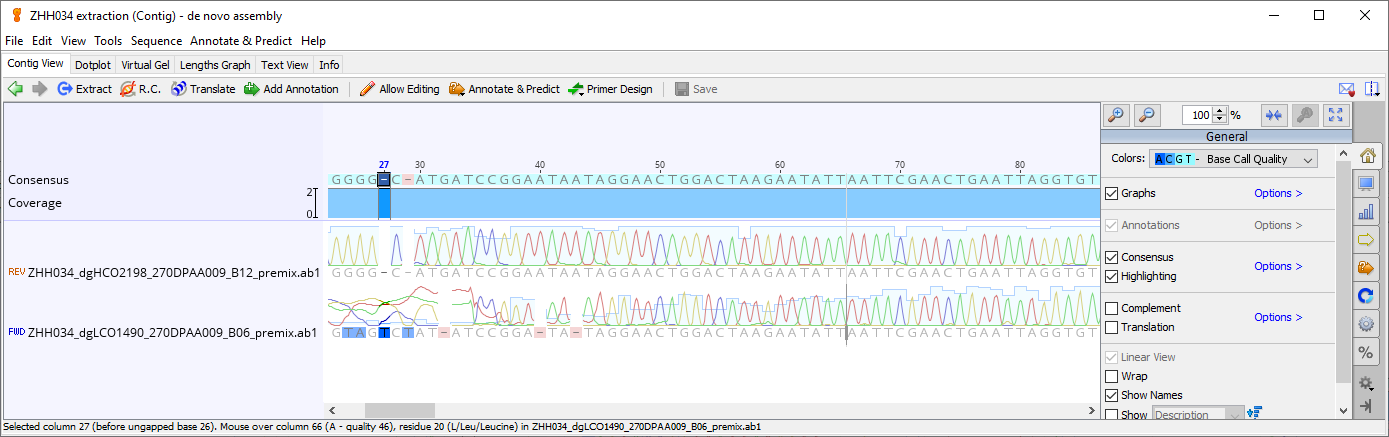Click the zoom to selection arrows button

coord(1274,115)
